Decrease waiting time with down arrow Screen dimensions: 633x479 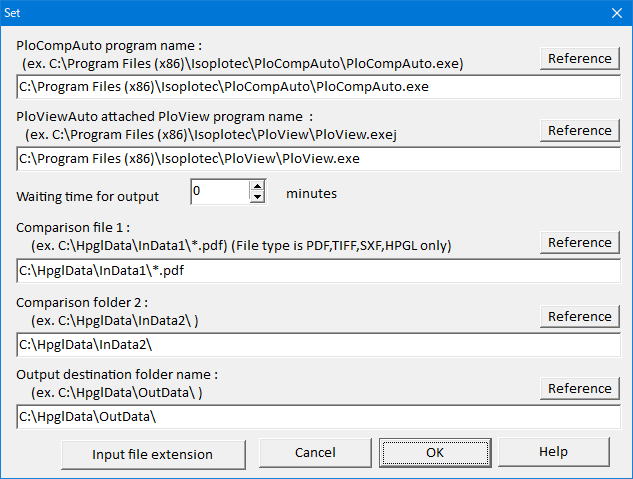tap(257, 197)
